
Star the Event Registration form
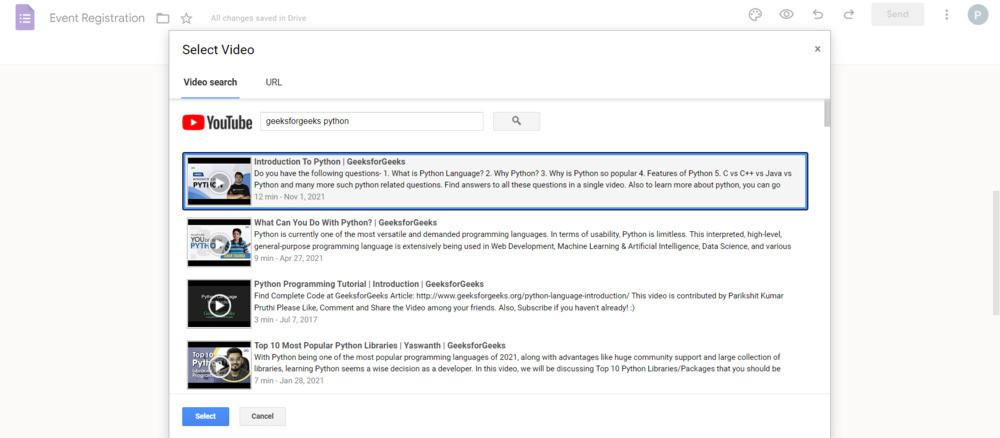coord(186,18)
